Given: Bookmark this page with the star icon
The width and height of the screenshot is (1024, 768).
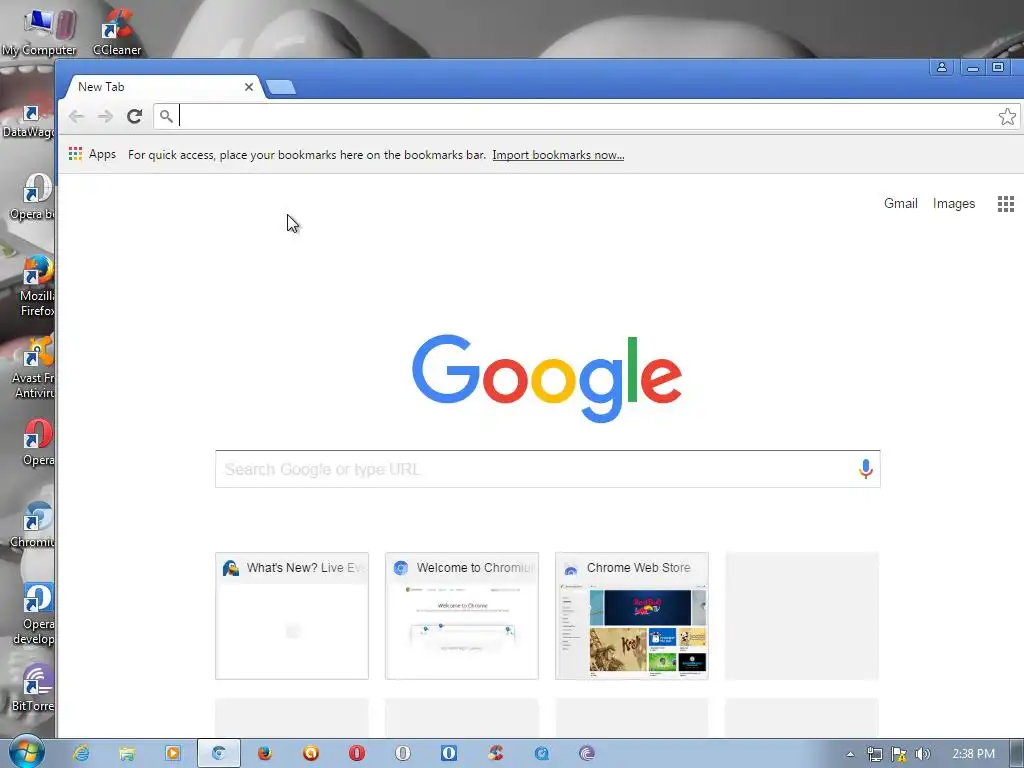Looking at the screenshot, I should point(1007,116).
